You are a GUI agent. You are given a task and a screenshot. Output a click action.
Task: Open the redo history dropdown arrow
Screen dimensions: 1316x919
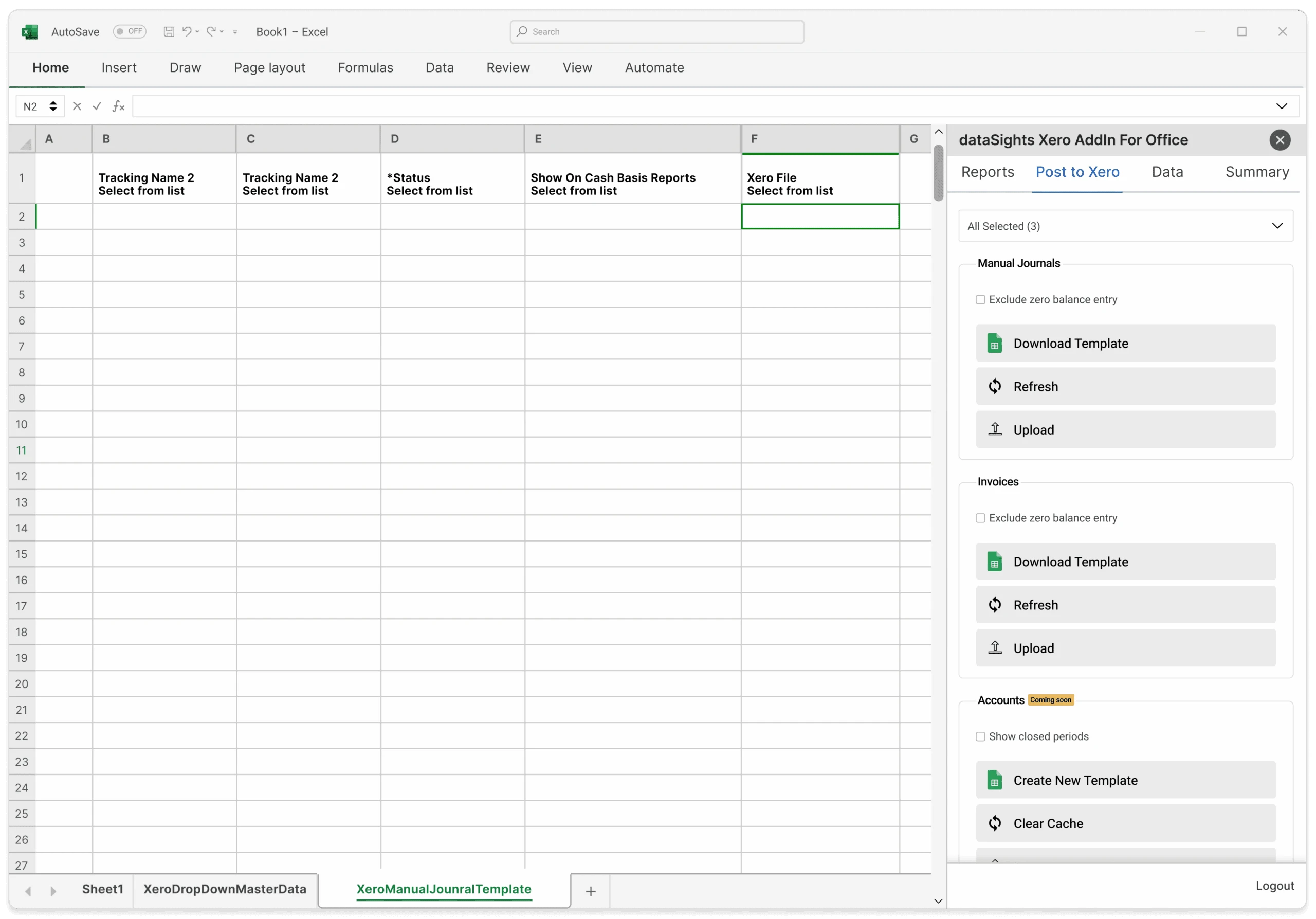pyautogui.click(x=222, y=31)
